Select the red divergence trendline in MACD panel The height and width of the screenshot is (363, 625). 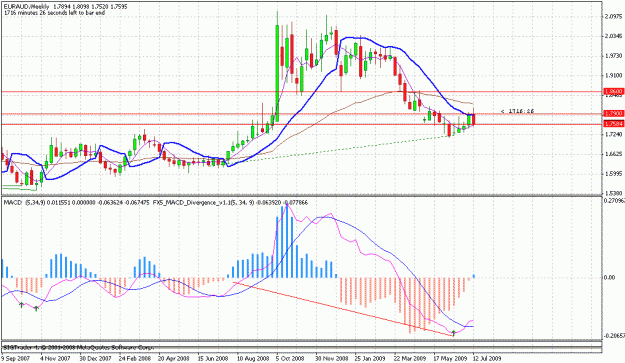[343, 309]
